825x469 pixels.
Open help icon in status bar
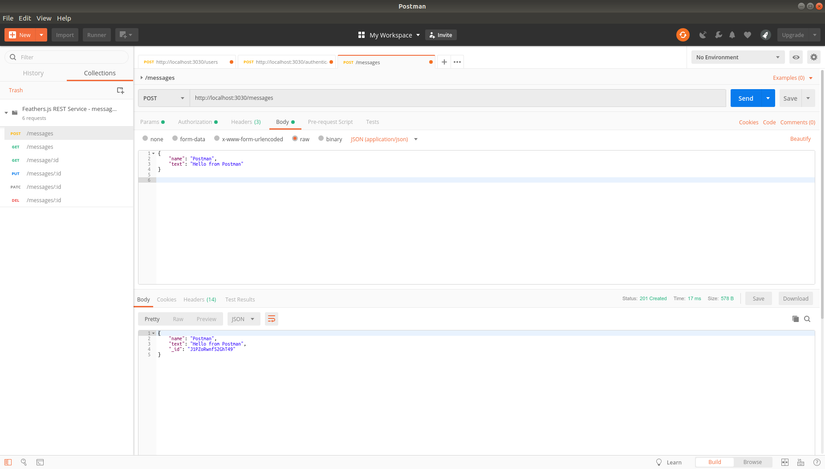click(817, 462)
